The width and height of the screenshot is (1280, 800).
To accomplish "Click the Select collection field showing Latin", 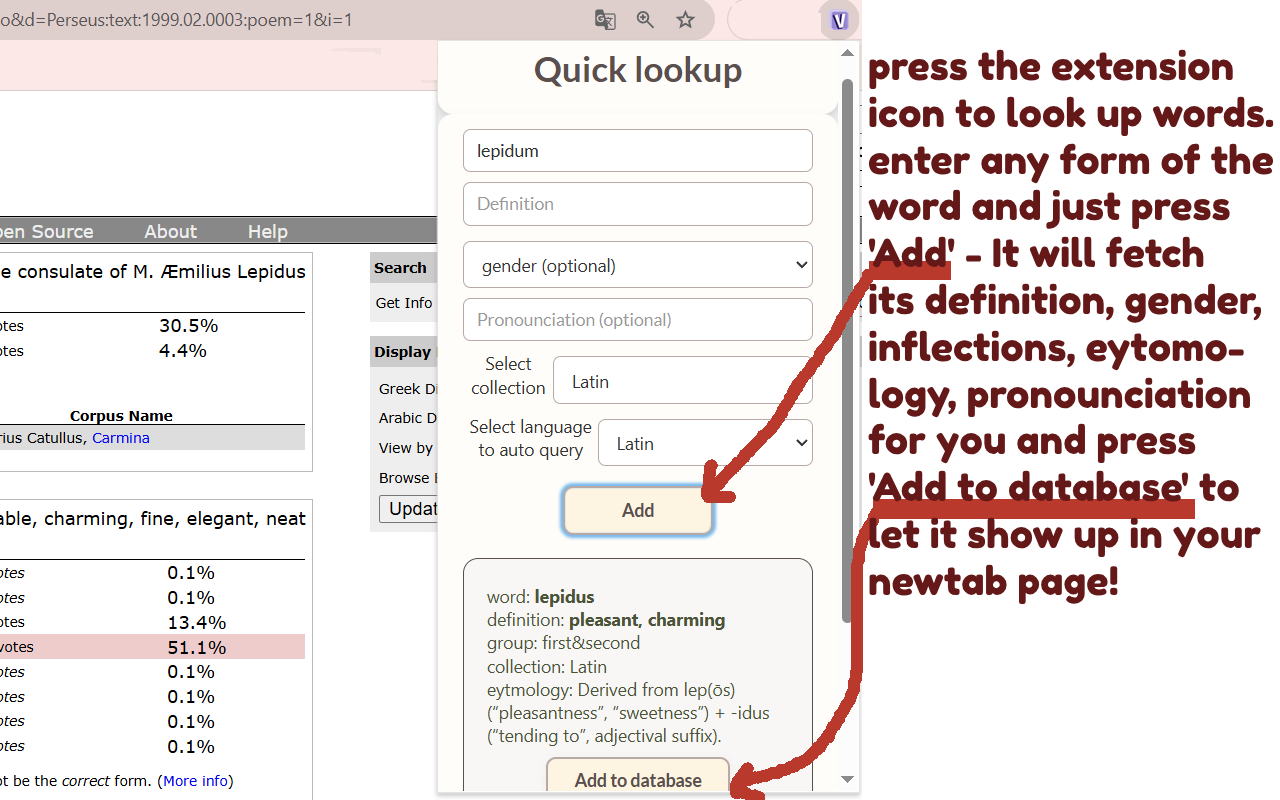I will [x=683, y=381].
